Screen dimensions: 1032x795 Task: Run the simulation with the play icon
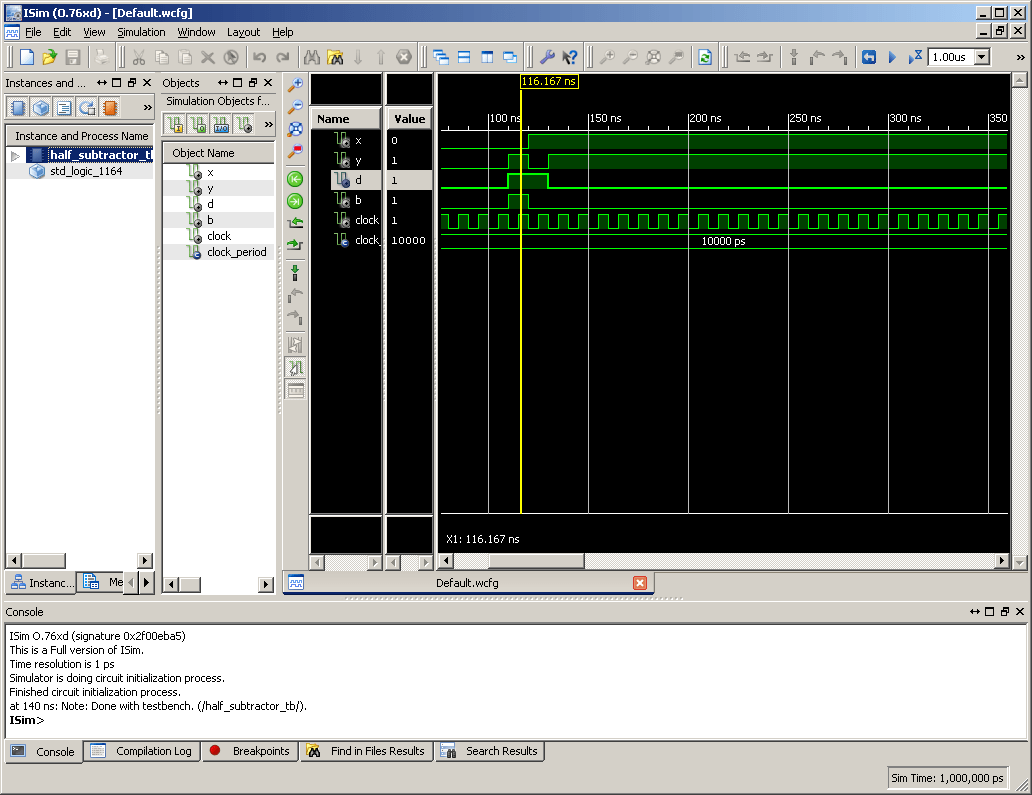pyautogui.click(x=890, y=57)
